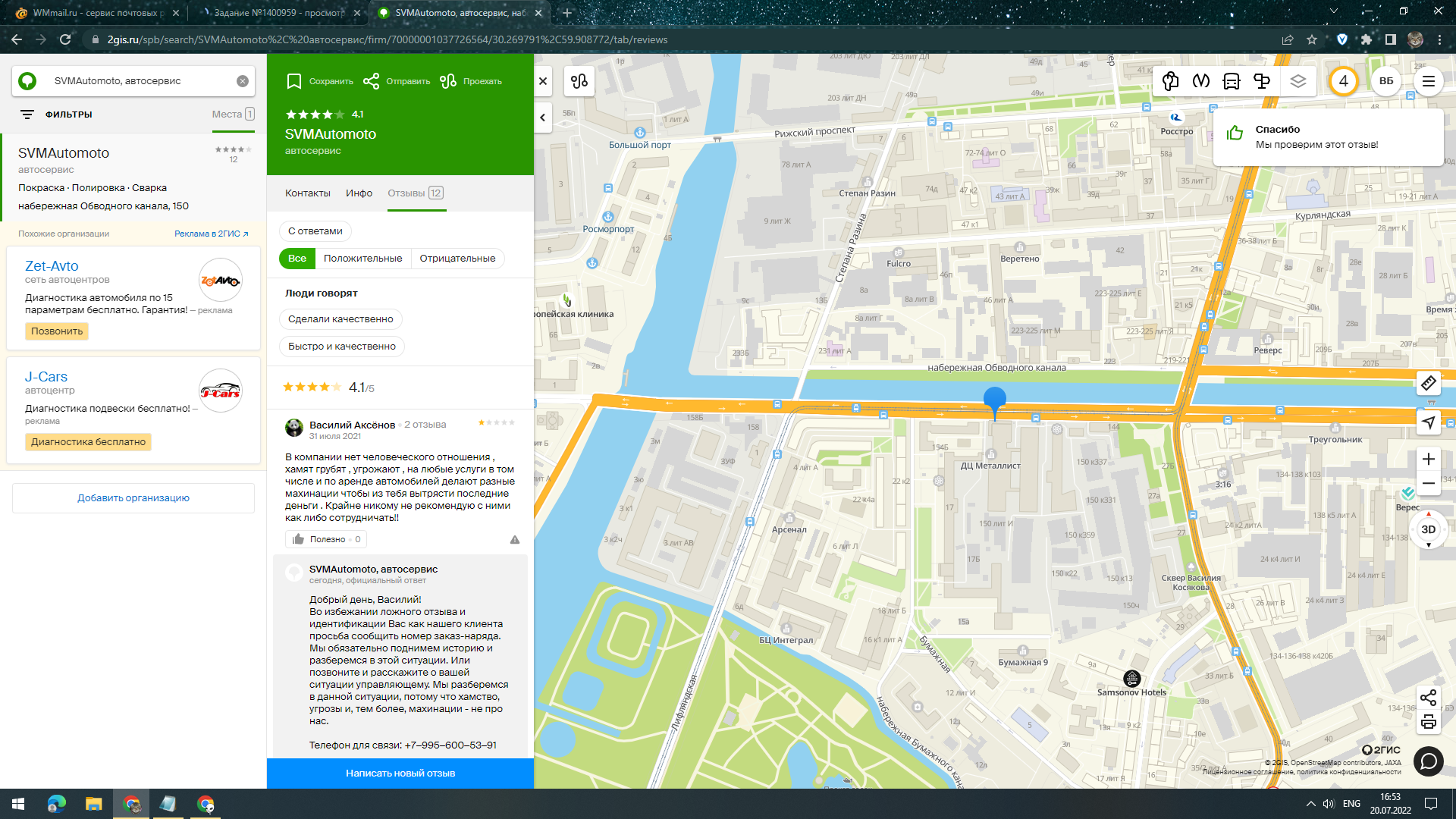Open File Explorer from taskbar
The height and width of the screenshot is (819, 1456).
tap(93, 804)
